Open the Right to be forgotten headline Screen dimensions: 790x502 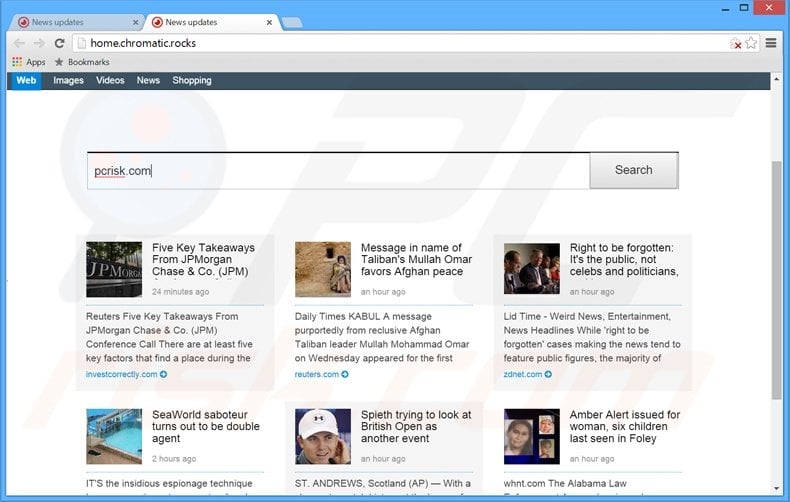[x=624, y=260]
